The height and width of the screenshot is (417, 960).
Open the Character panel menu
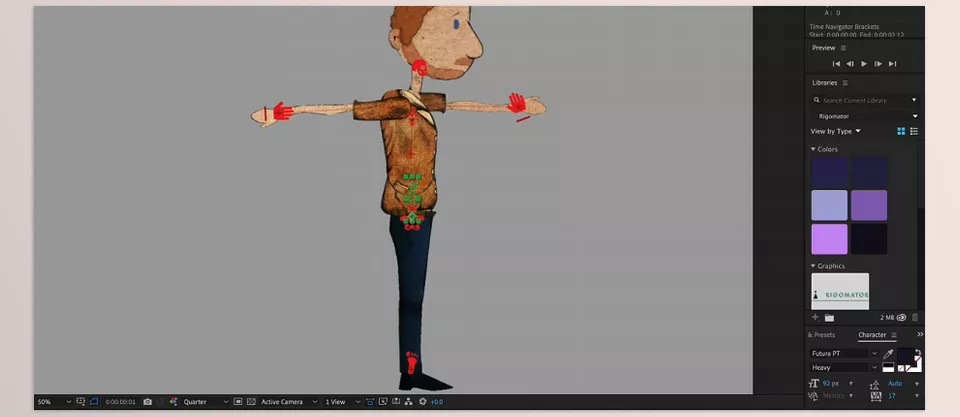tap(894, 335)
